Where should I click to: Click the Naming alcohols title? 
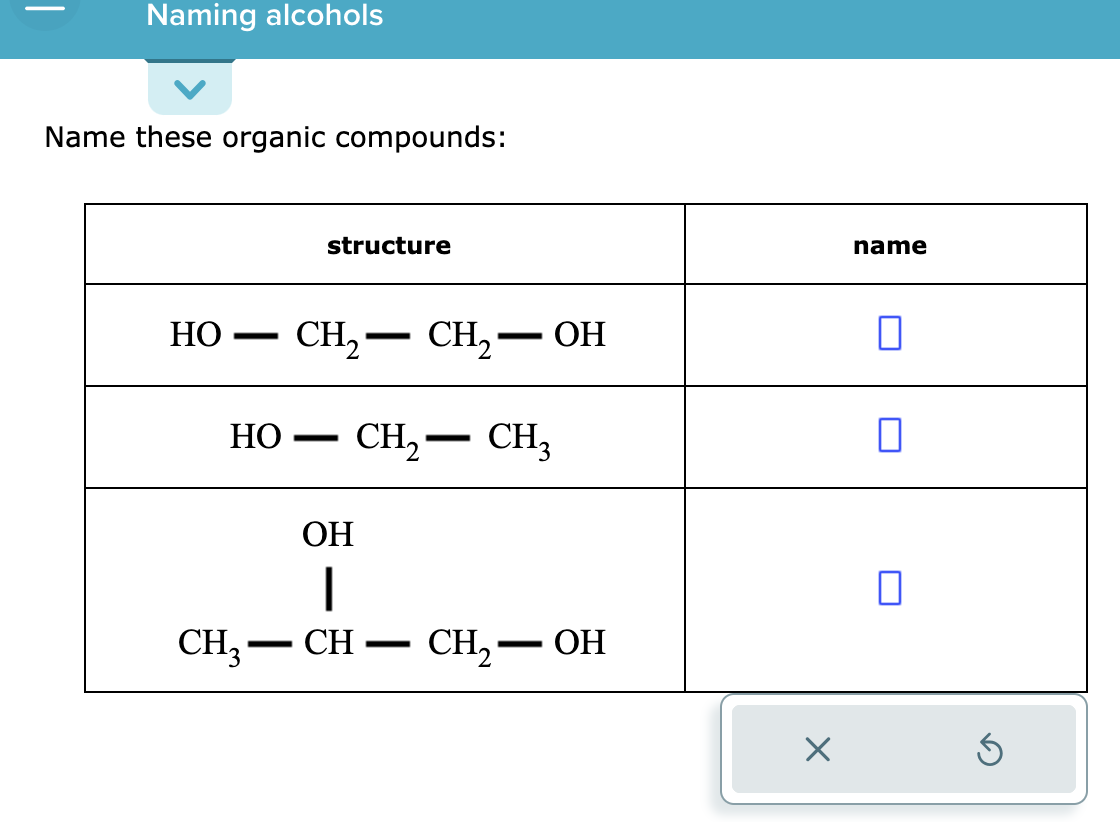tap(264, 16)
